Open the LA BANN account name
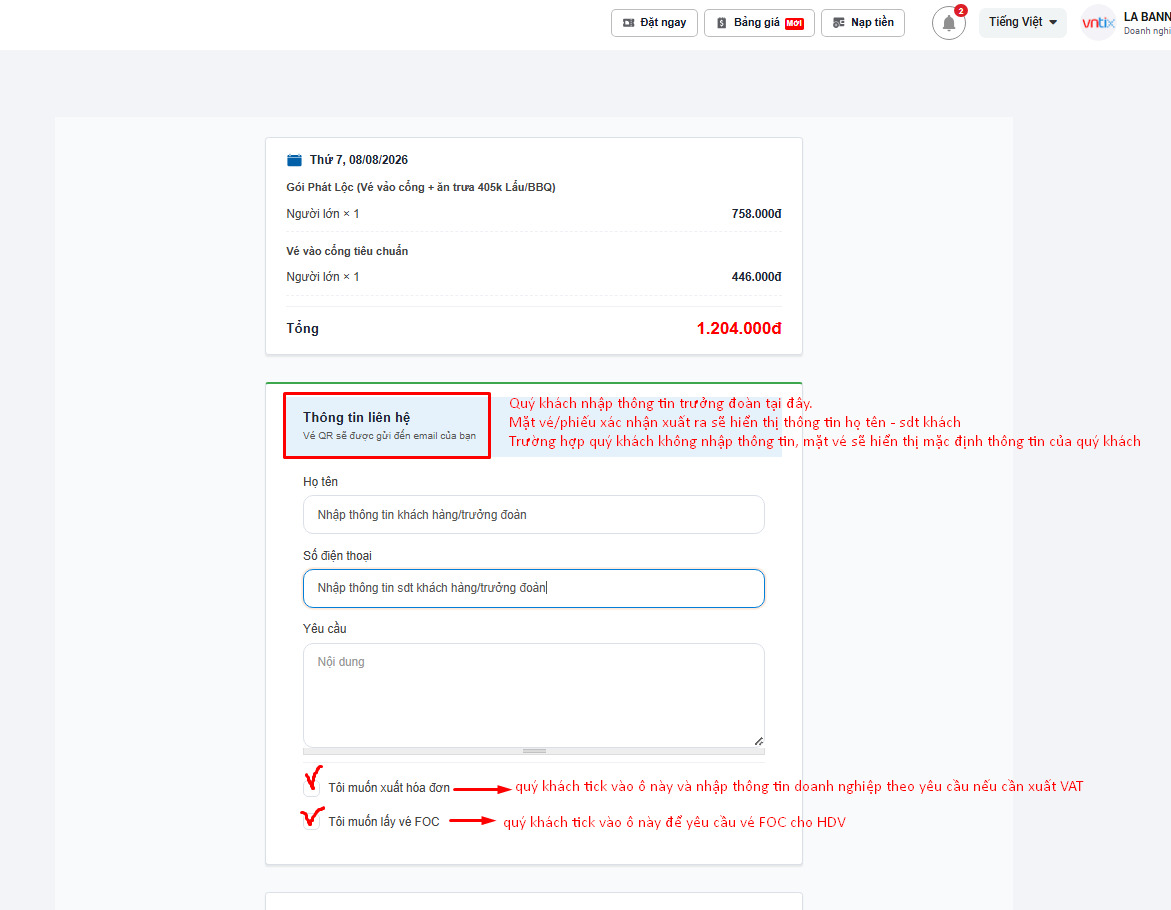This screenshot has width=1171, height=910. (1146, 17)
